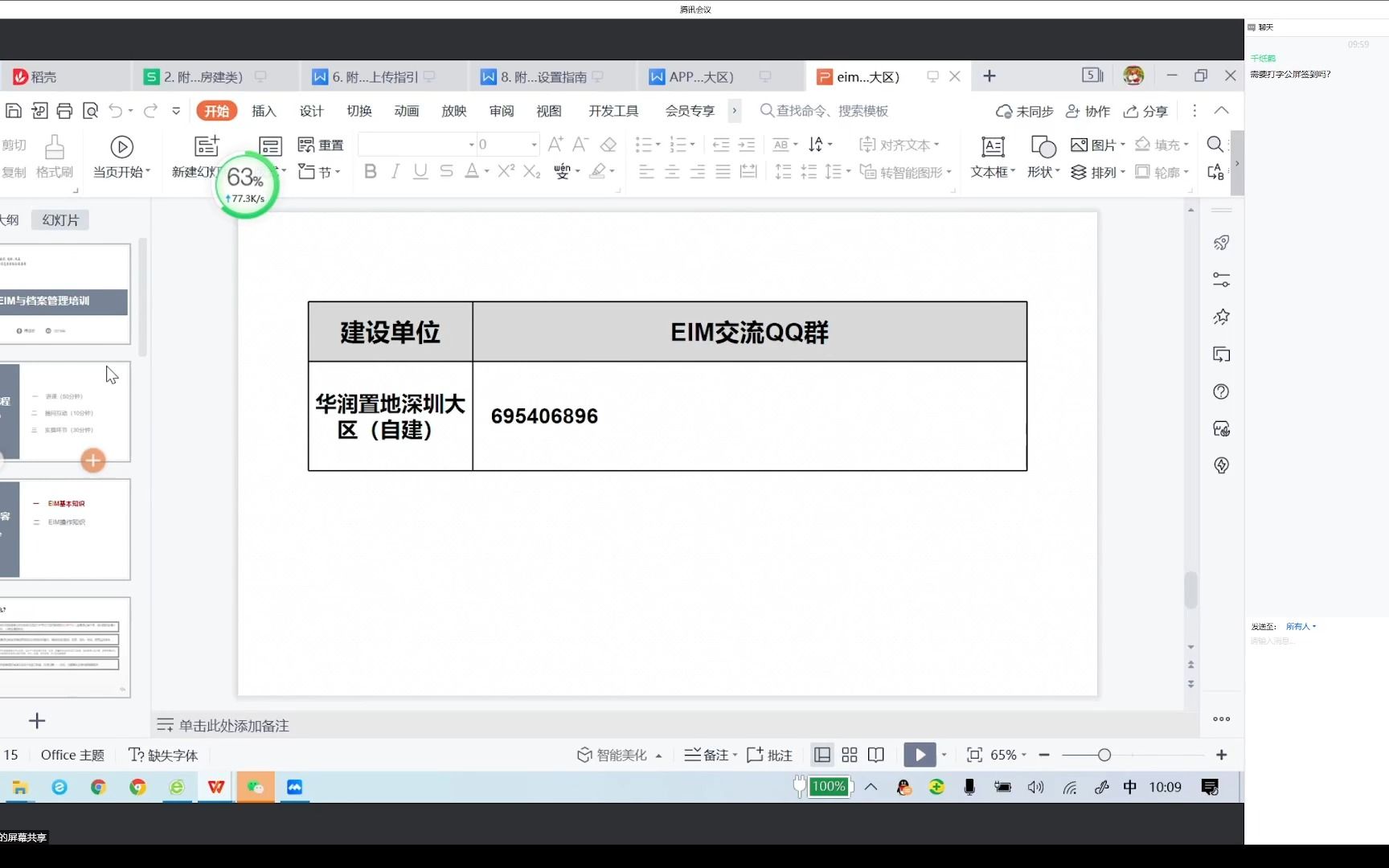Viewport: 1389px width, 868px height.
Task: Open the font name combo box
Action: [417, 145]
